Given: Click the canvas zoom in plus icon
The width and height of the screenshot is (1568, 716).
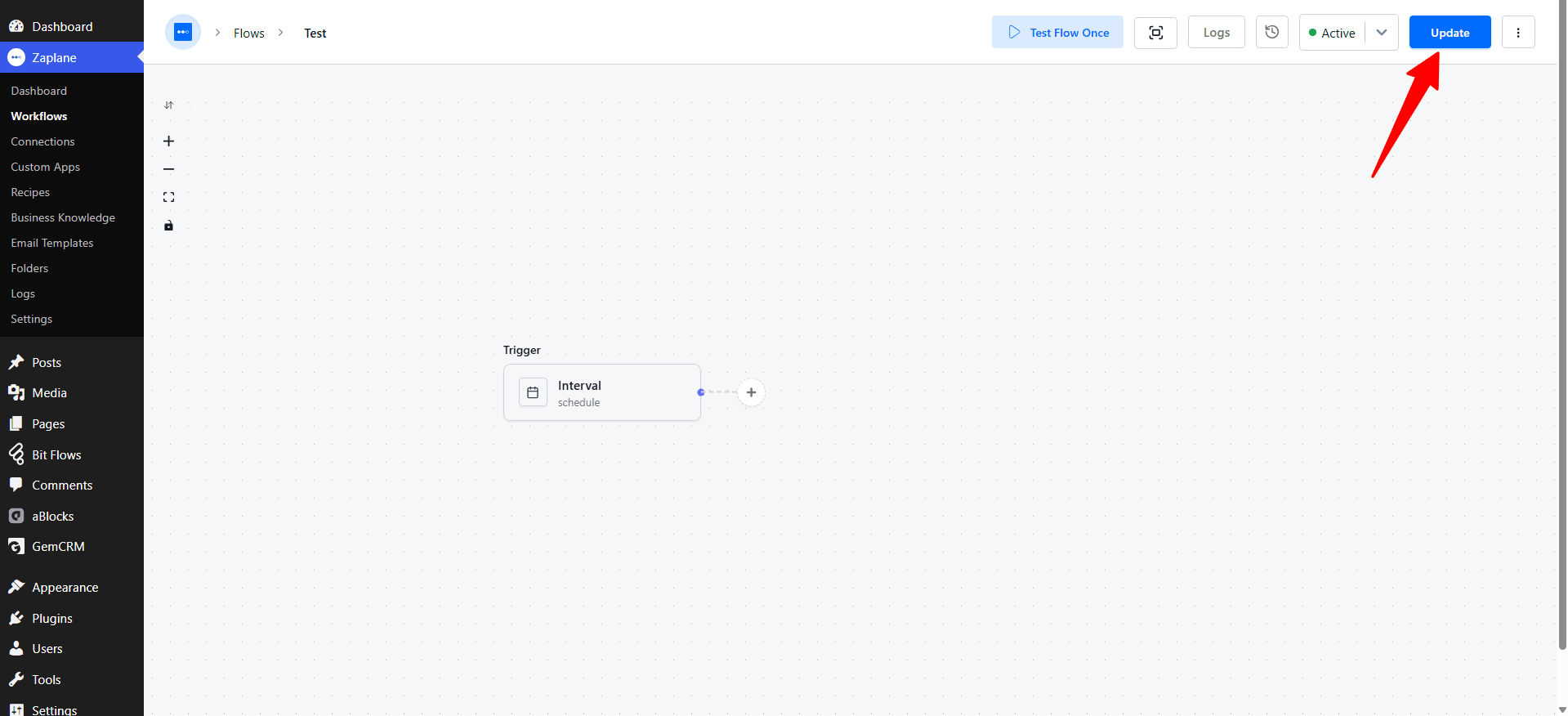Looking at the screenshot, I should 168,141.
